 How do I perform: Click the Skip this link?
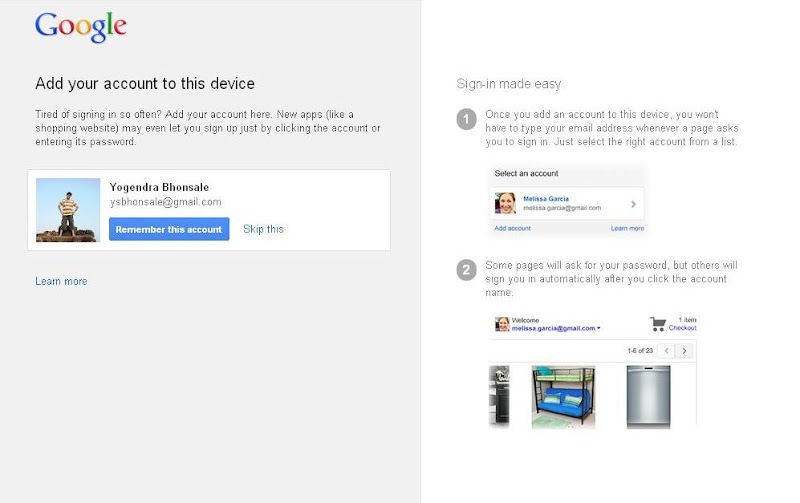click(263, 229)
